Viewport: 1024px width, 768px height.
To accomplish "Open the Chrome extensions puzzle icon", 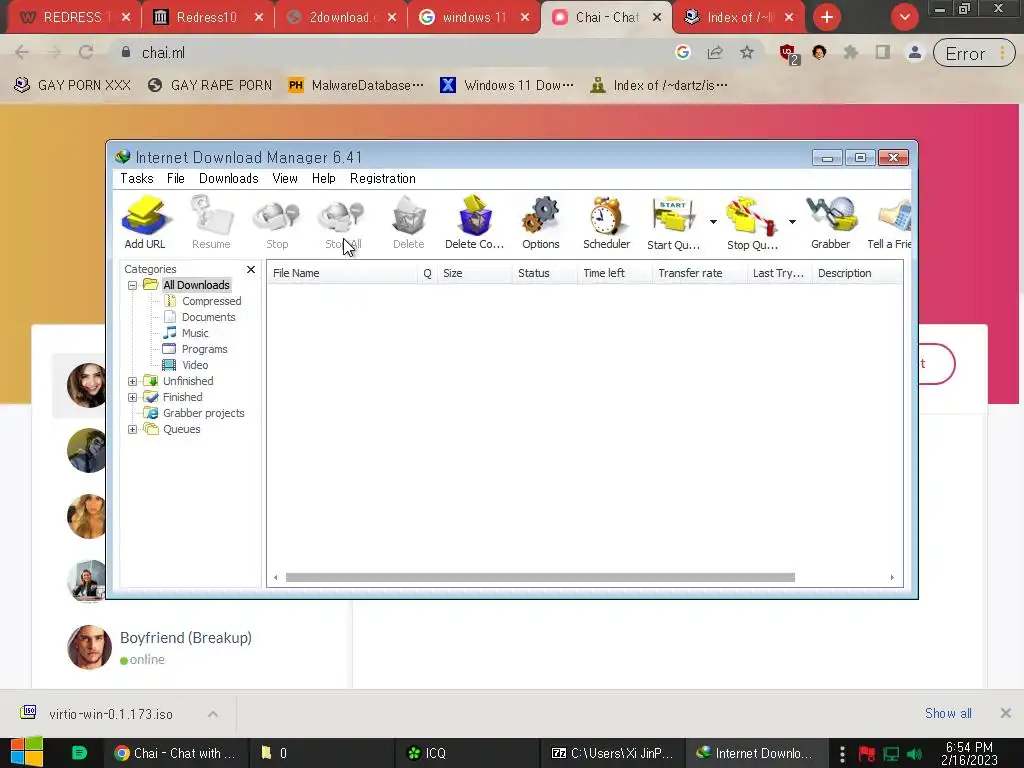I will coord(850,53).
